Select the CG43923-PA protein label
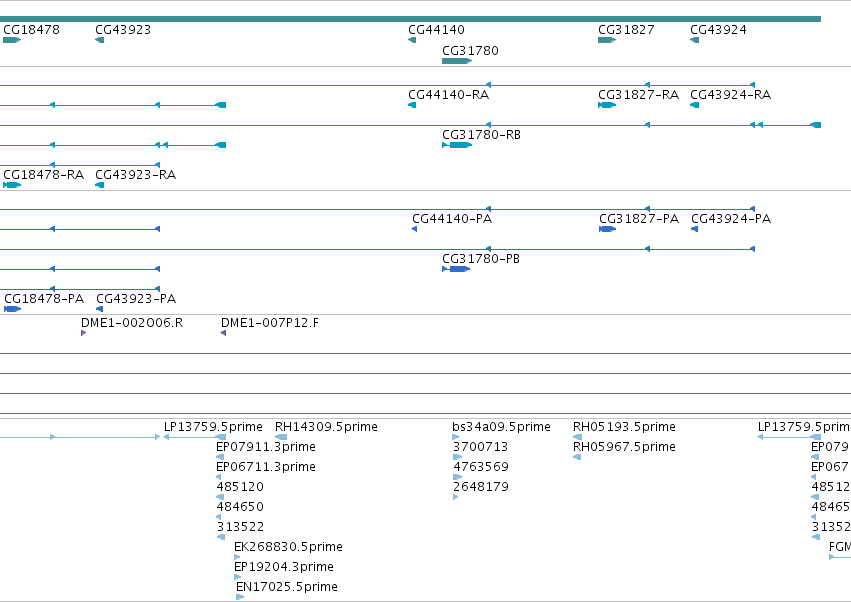 [136, 299]
